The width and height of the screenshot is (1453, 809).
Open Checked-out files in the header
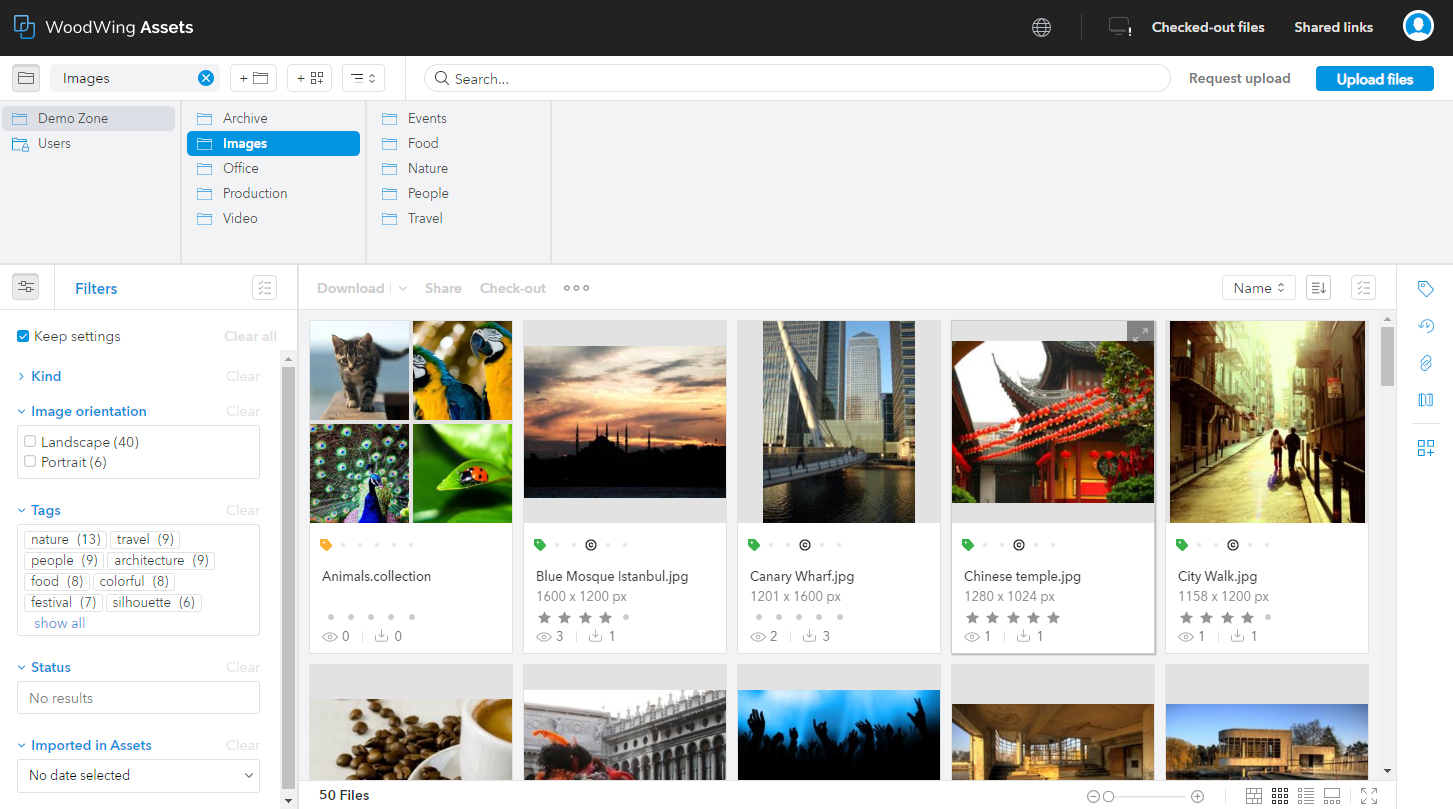click(x=1208, y=28)
